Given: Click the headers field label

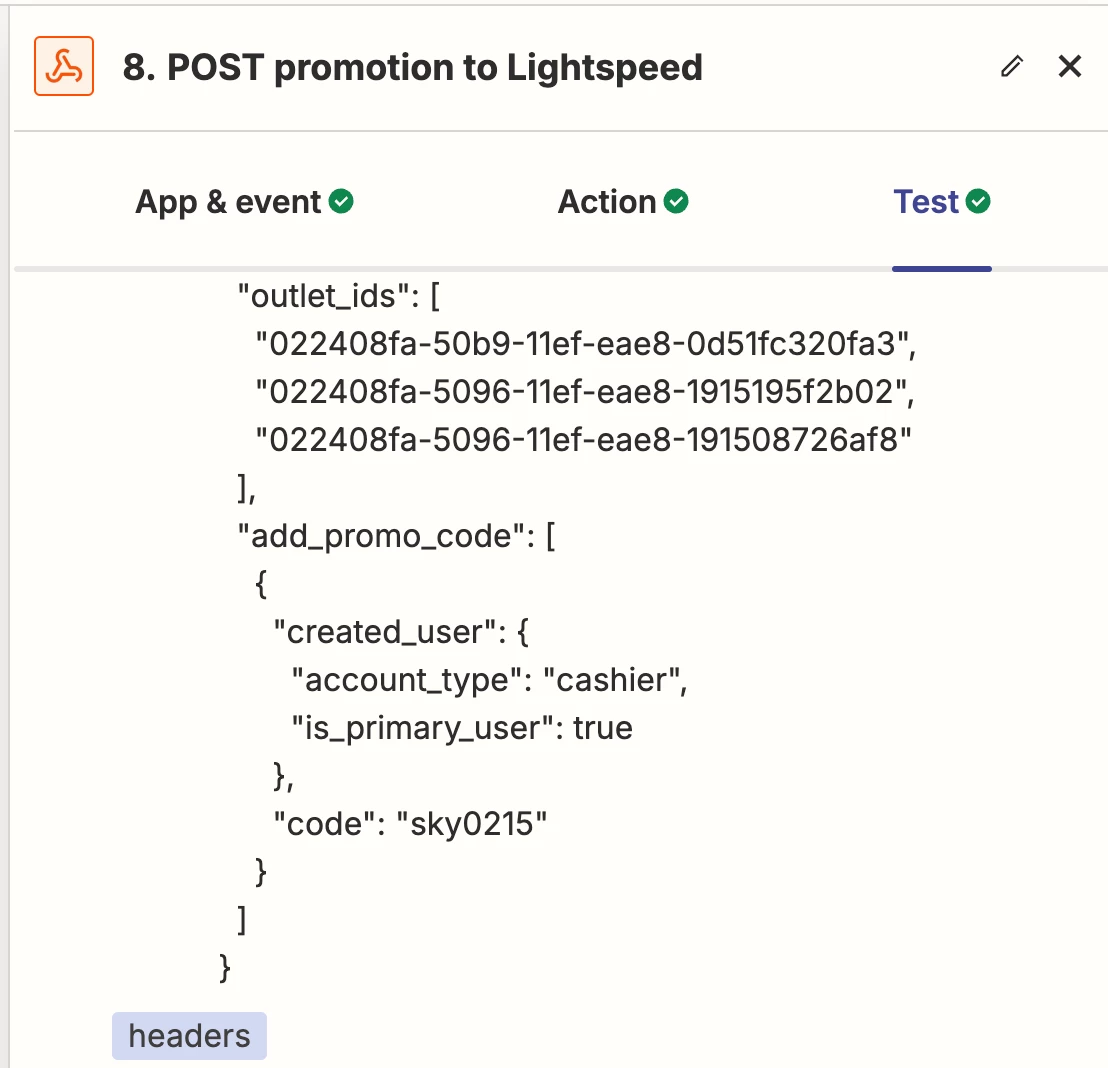Looking at the screenshot, I should 189,1036.
